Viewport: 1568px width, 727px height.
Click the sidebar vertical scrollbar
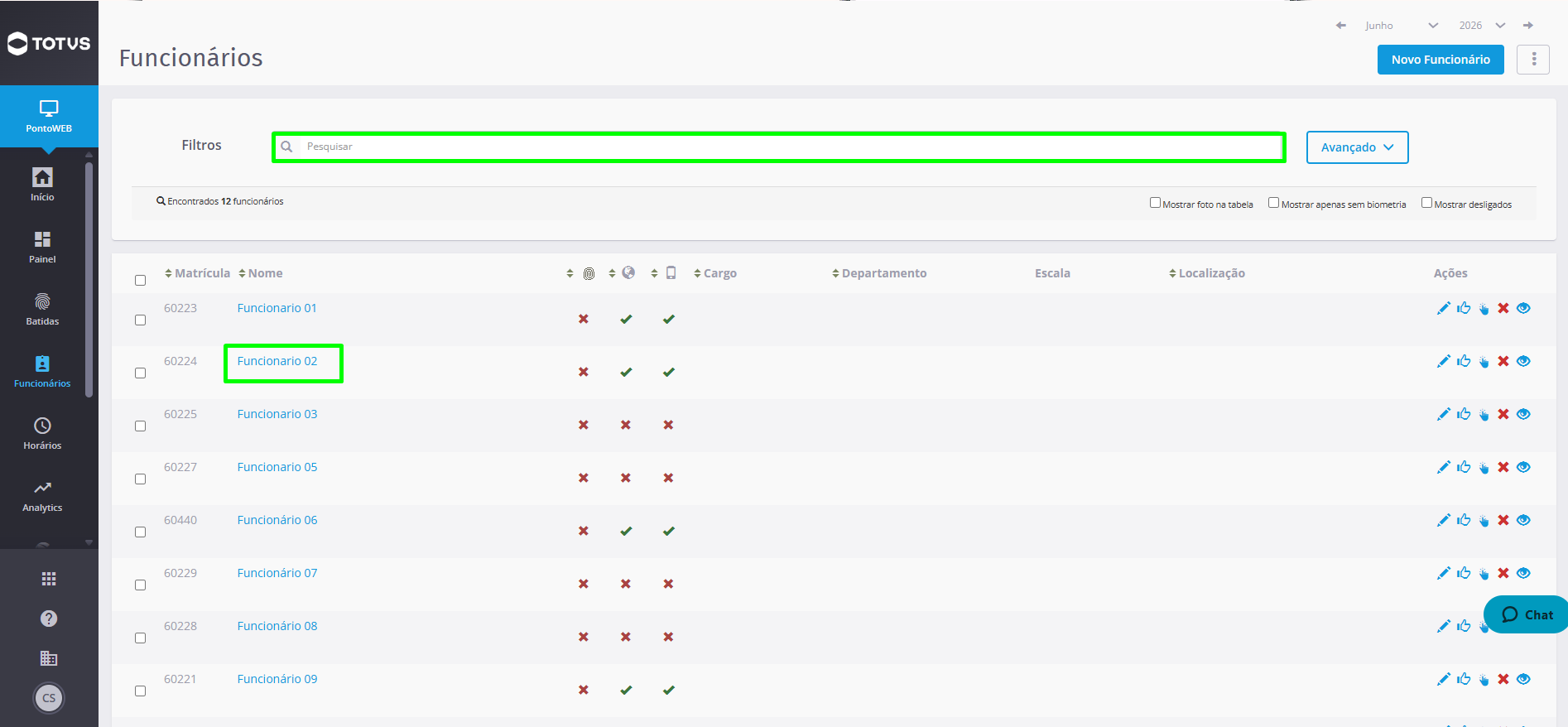click(x=89, y=280)
